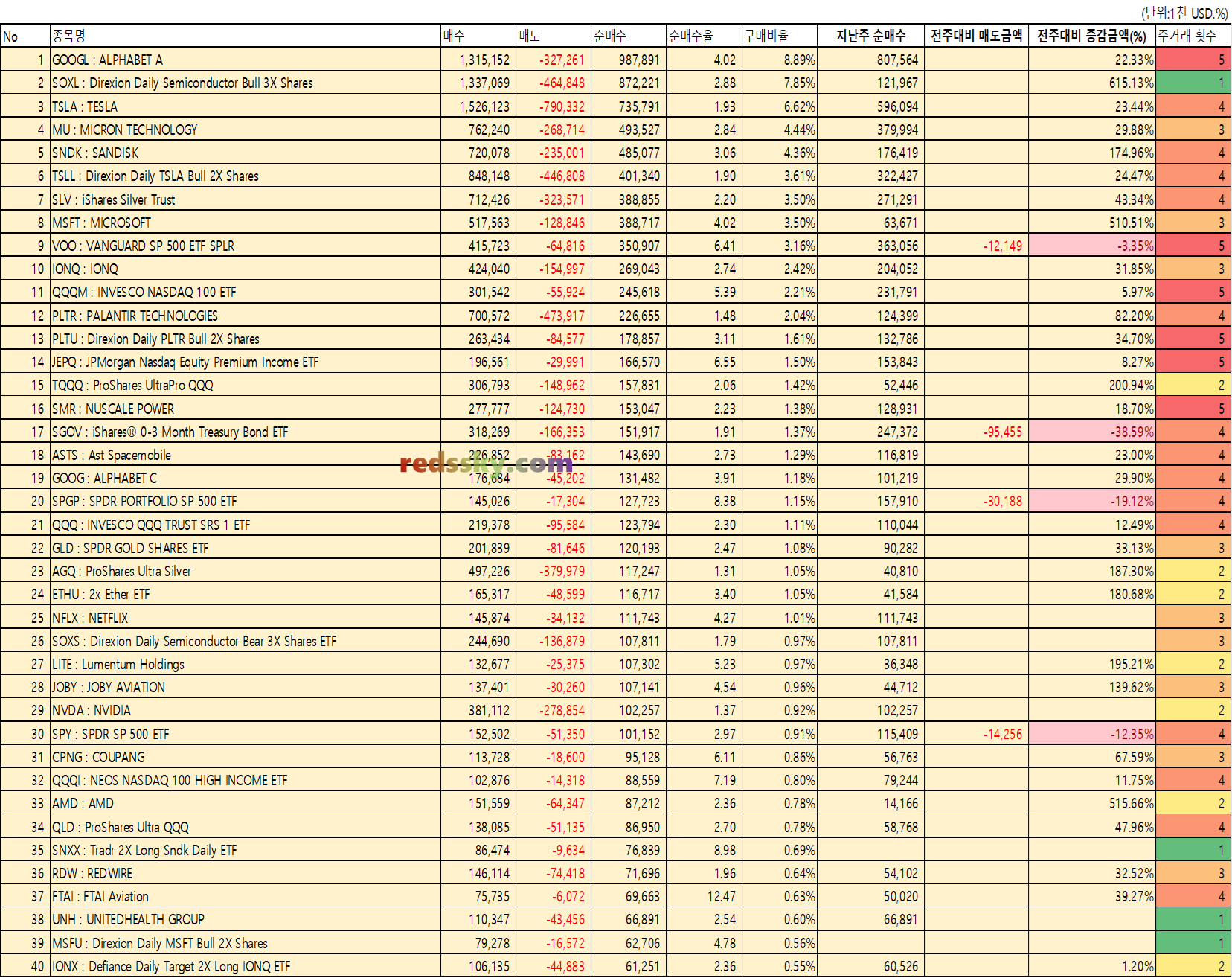Select ETHU : 2x Ether ETF cell
This screenshot has height=978, width=1232.
(246, 594)
